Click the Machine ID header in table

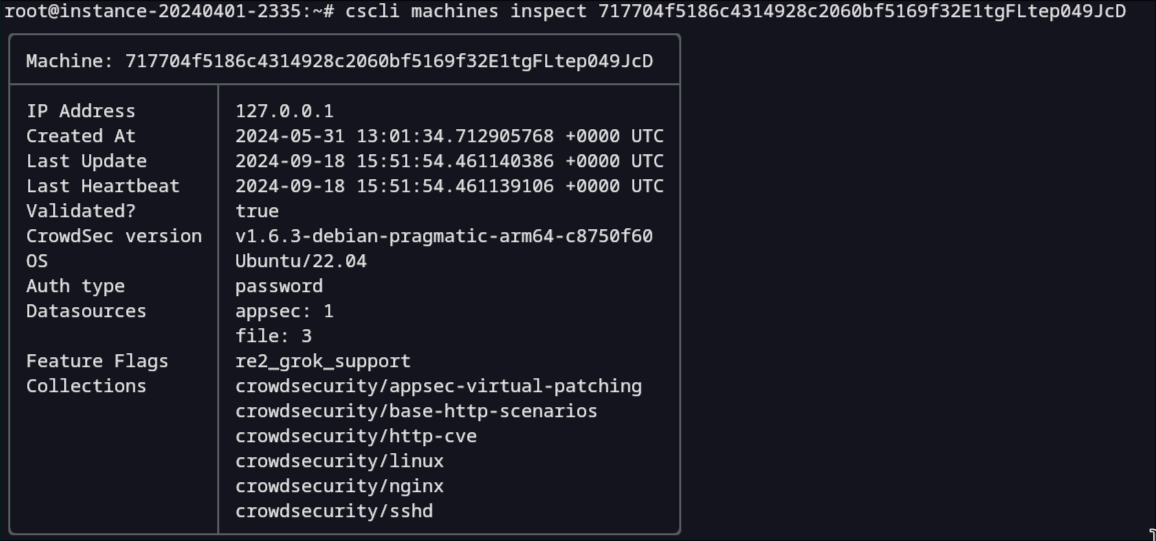tap(339, 61)
